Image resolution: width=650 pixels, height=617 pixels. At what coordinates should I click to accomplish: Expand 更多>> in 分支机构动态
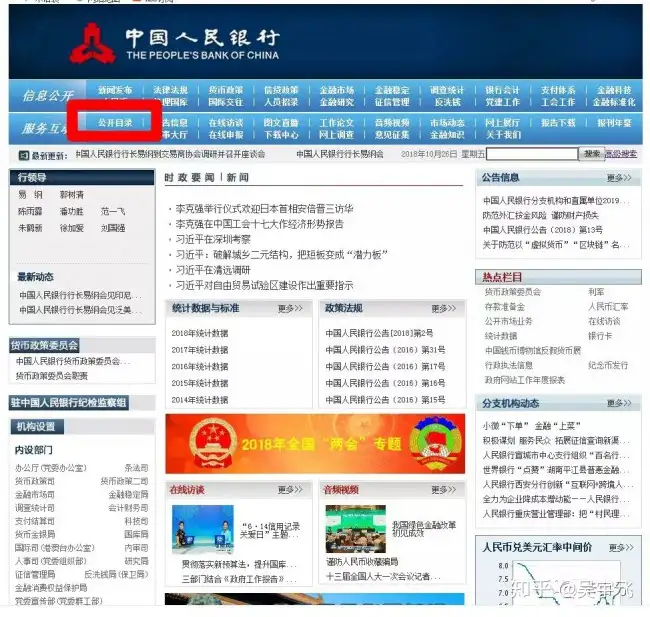coord(619,403)
